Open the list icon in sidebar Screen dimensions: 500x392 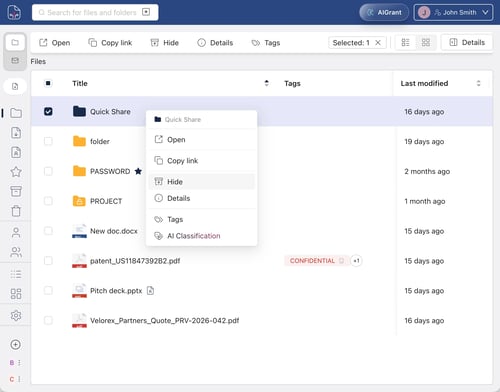point(16,274)
